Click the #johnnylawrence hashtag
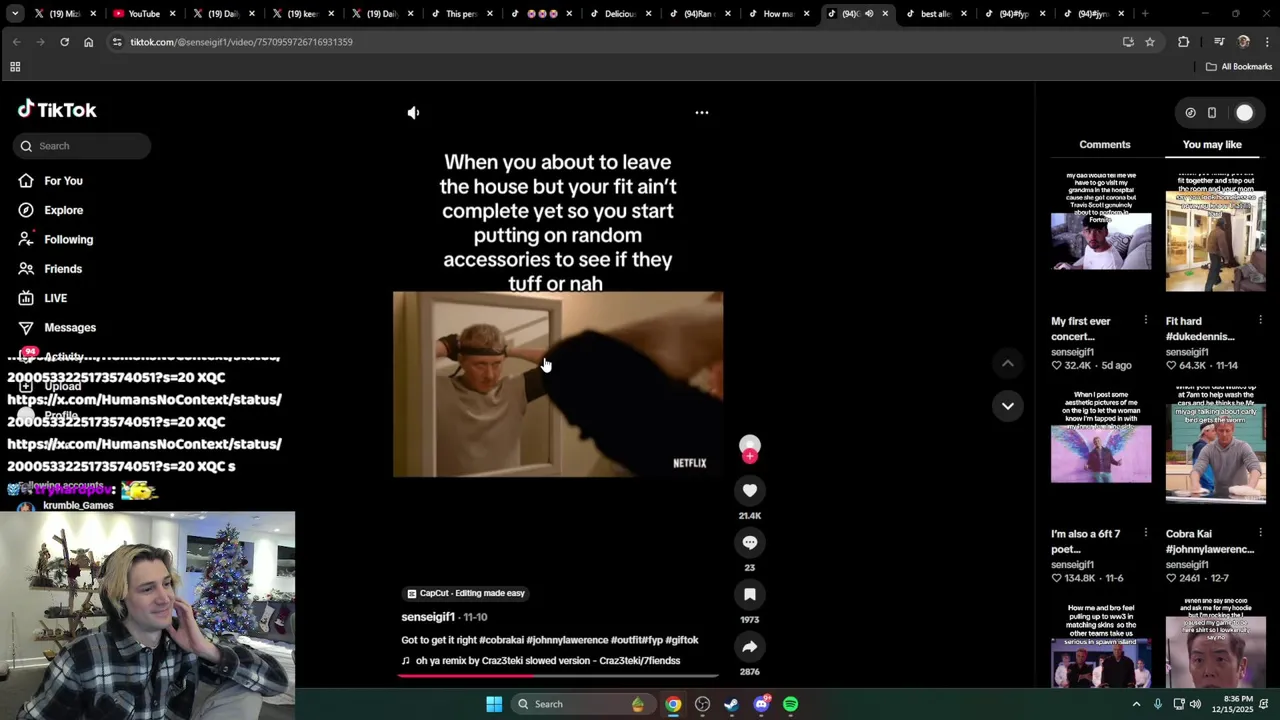The height and width of the screenshot is (720, 1280). 567,640
